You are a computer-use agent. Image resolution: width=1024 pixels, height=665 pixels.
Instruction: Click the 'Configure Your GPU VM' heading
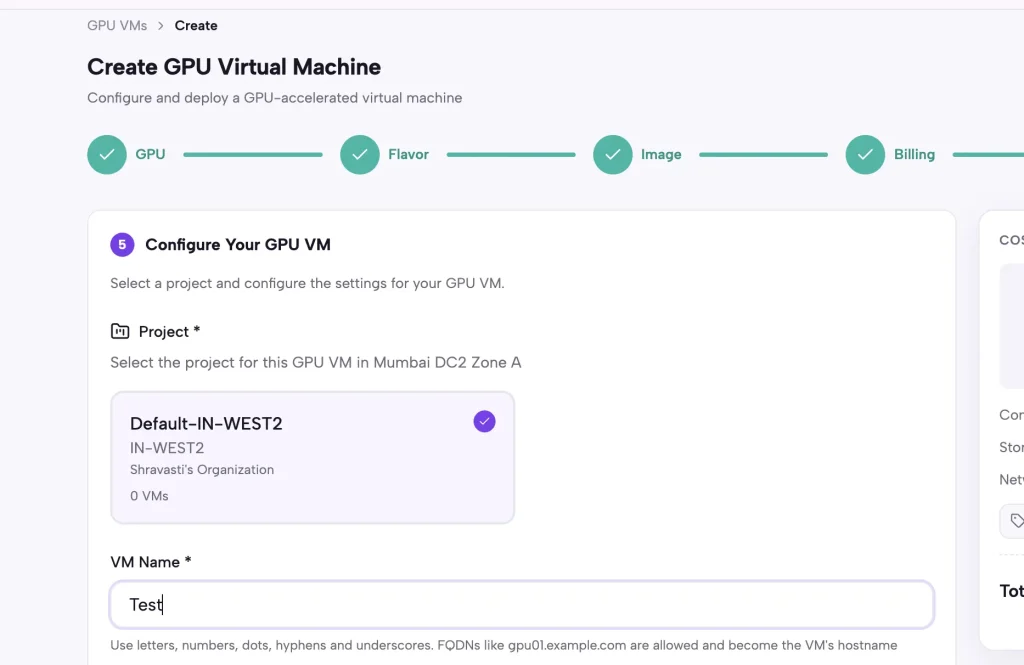point(238,245)
